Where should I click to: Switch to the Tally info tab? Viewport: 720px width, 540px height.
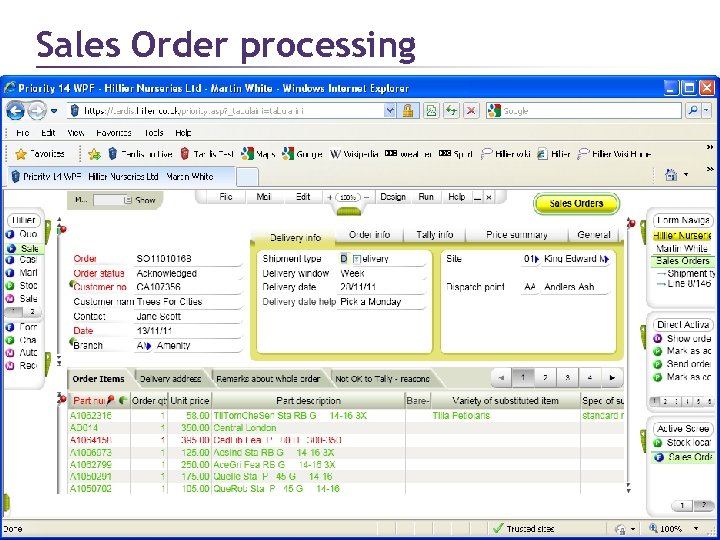pos(434,235)
